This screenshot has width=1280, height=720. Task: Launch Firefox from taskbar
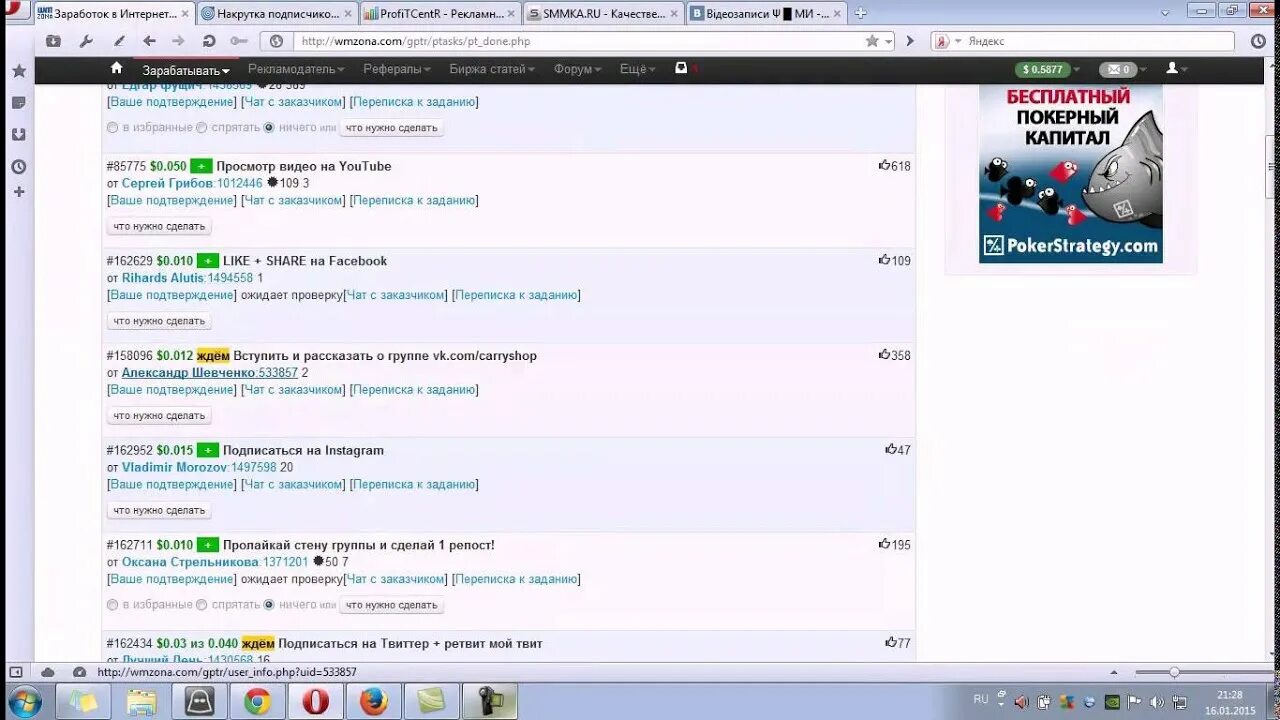pos(374,702)
